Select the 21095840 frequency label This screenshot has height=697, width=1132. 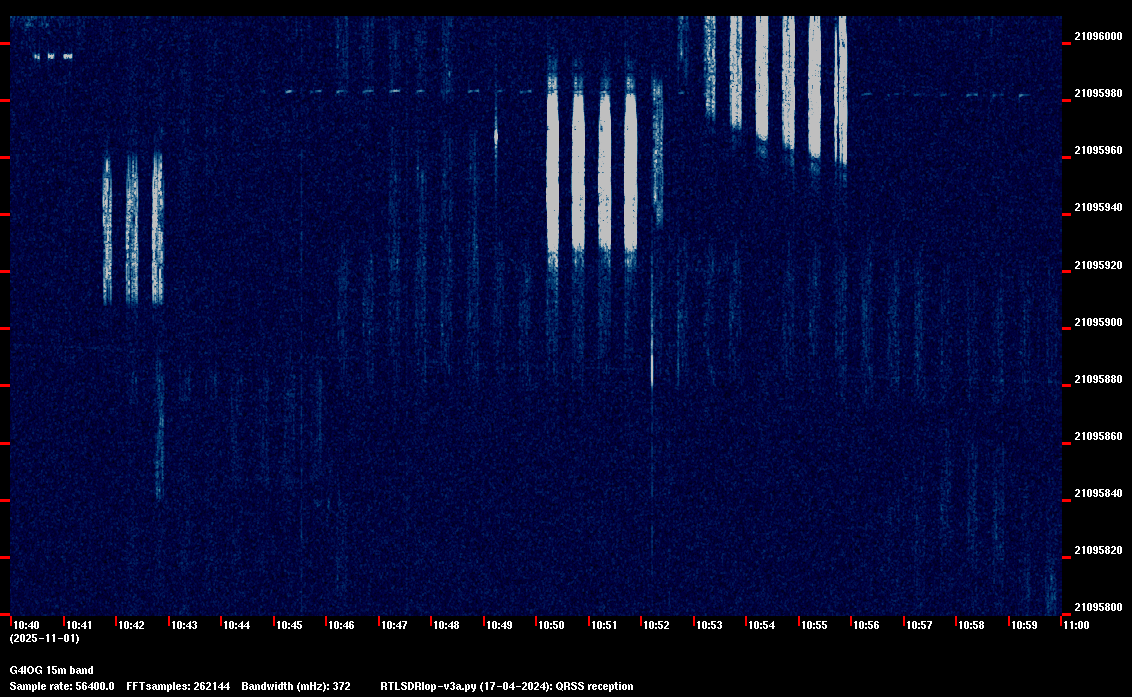coord(1099,493)
